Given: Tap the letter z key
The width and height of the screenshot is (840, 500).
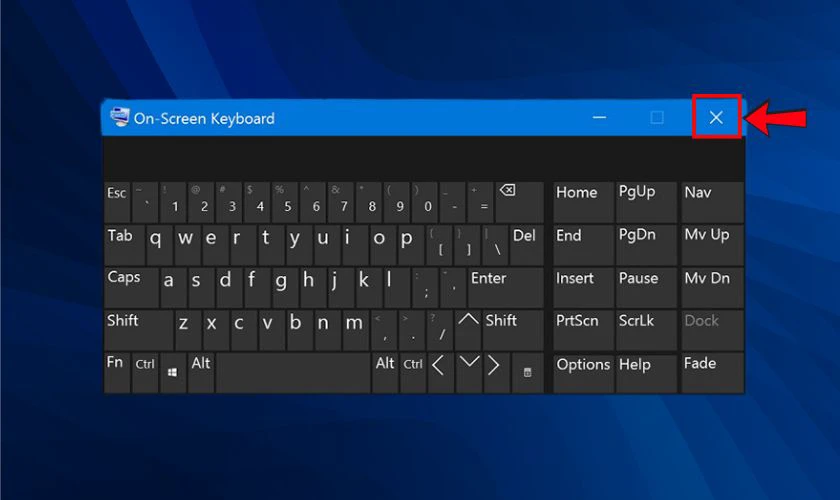Looking at the screenshot, I should pyautogui.click(x=187, y=330).
